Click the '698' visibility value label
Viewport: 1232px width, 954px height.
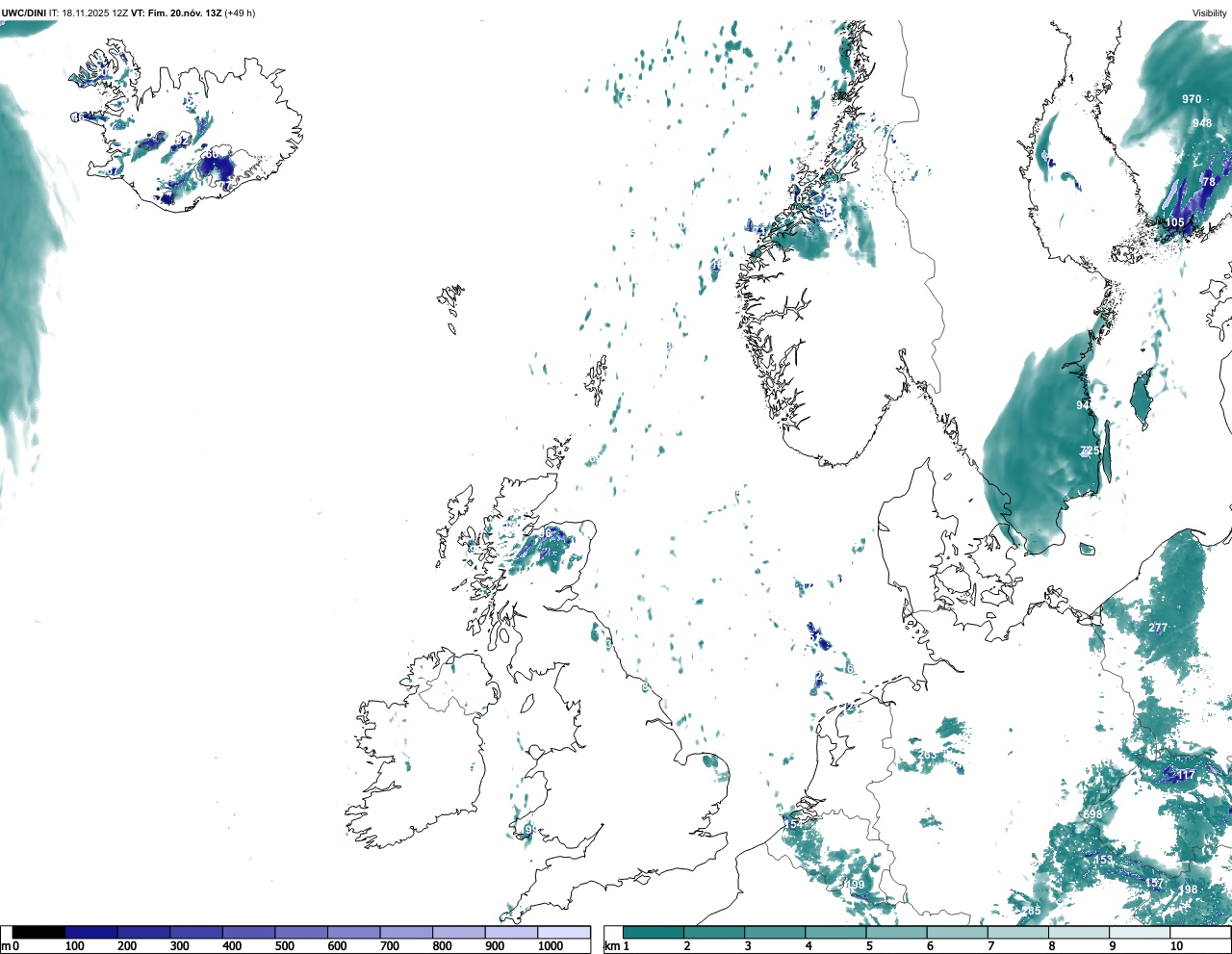click(x=1092, y=814)
